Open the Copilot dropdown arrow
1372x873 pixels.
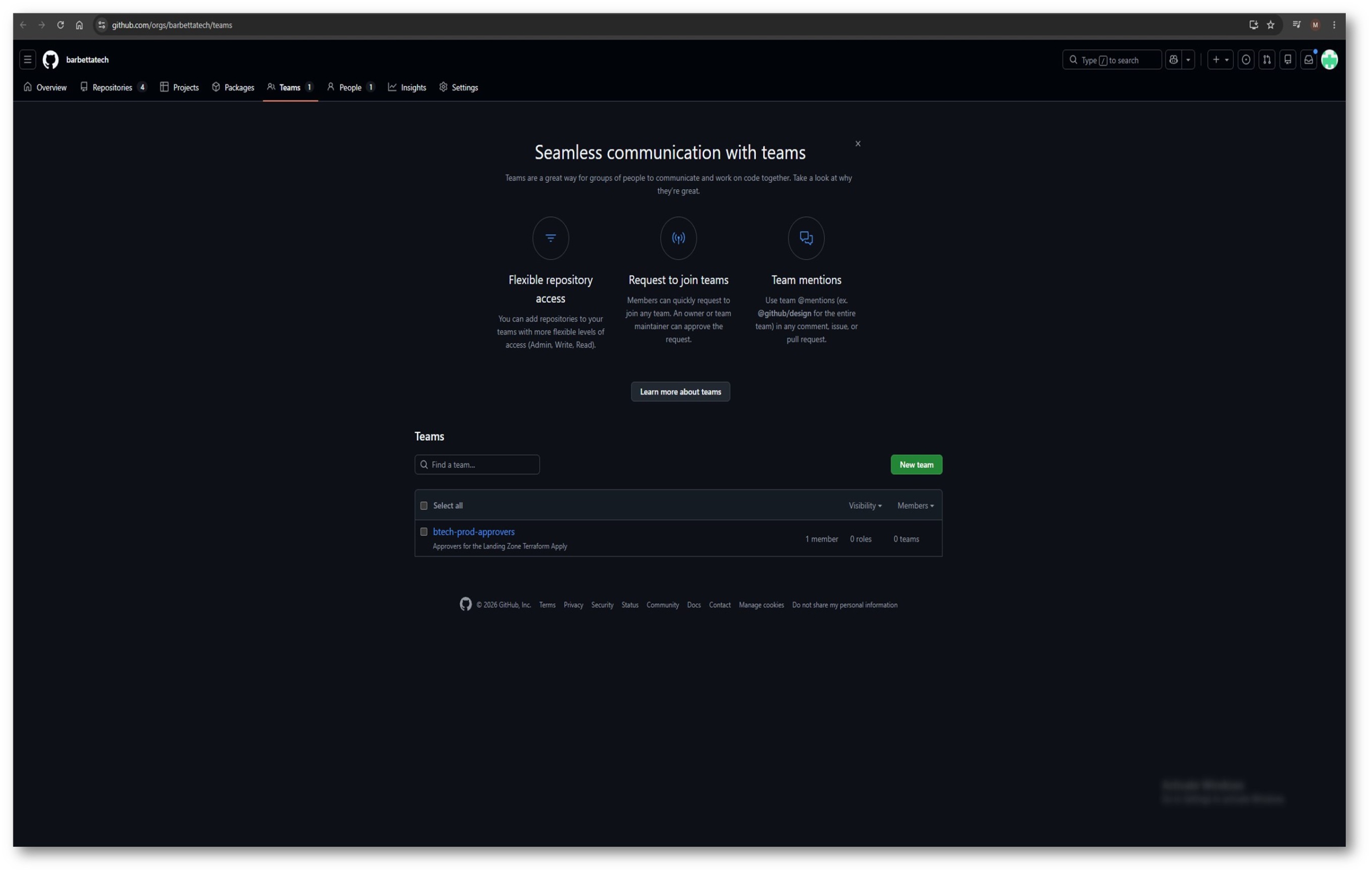(1188, 60)
